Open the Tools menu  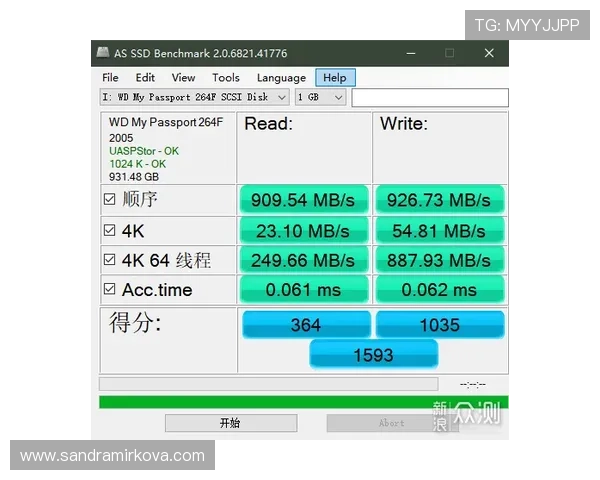tap(225, 77)
